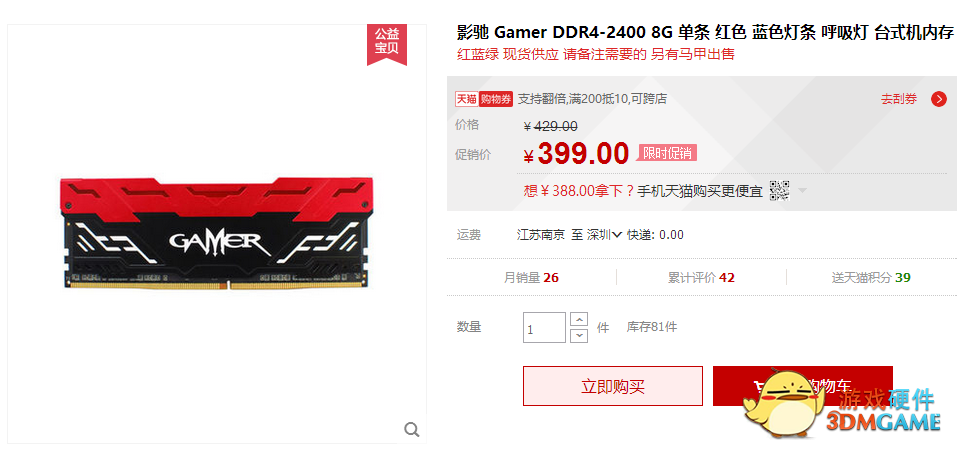The height and width of the screenshot is (449, 963).
Task: Click the 公益宝贝 red ribbon badge
Action: (387, 44)
